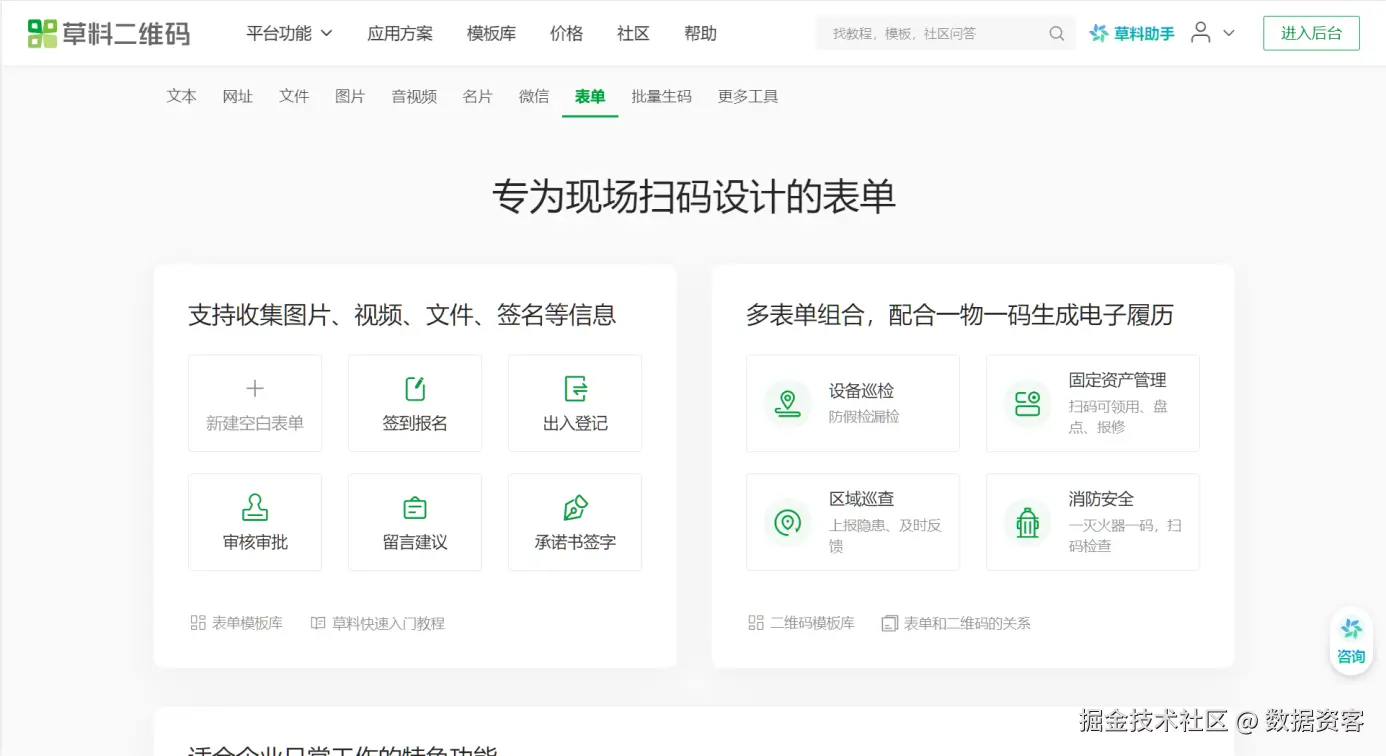Click the 表单模板库 grid icon
This screenshot has width=1386, height=756.
[198, 623]
